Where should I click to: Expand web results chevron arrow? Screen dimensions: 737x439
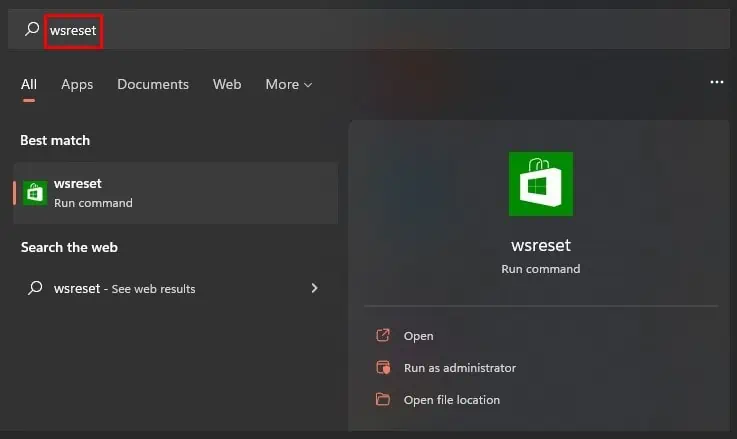pyautogui.click(x=314, y=288)
